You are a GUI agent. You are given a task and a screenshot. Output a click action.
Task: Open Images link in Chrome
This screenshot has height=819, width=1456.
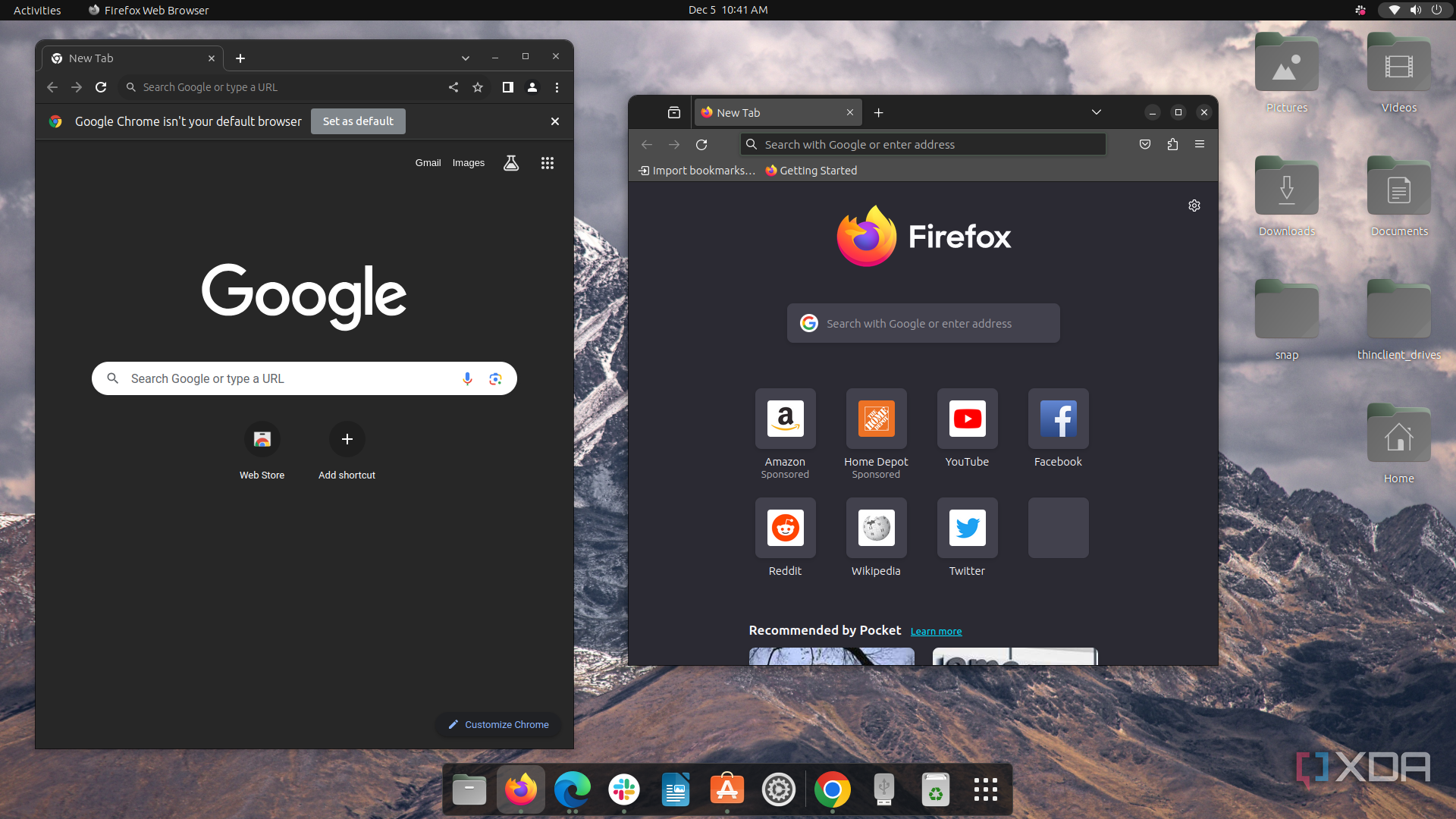(469, 163)
